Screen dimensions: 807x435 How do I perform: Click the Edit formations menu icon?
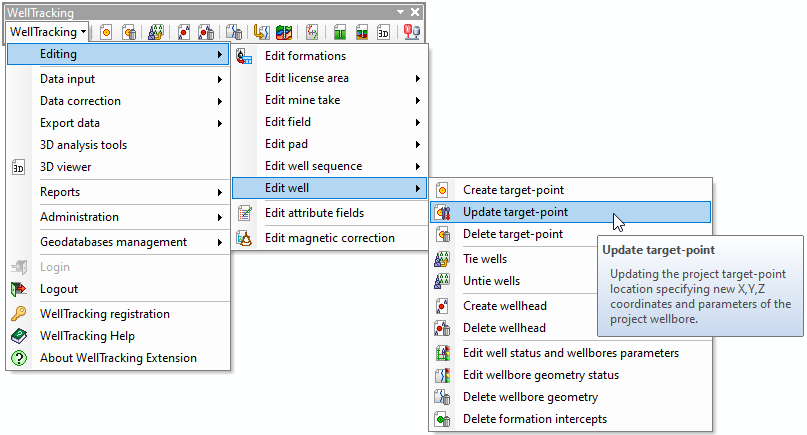244,56
